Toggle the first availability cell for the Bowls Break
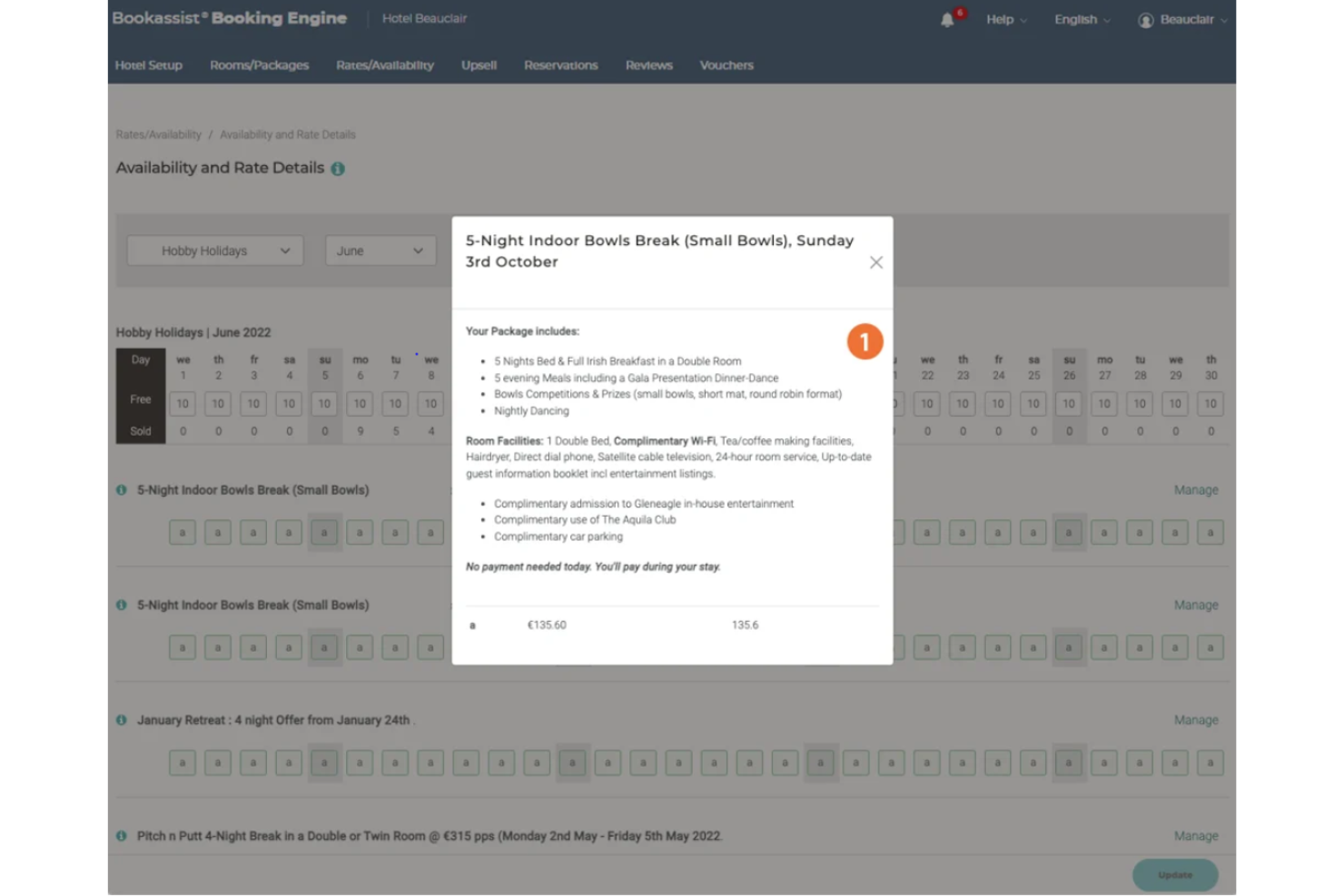 (182, 533)
